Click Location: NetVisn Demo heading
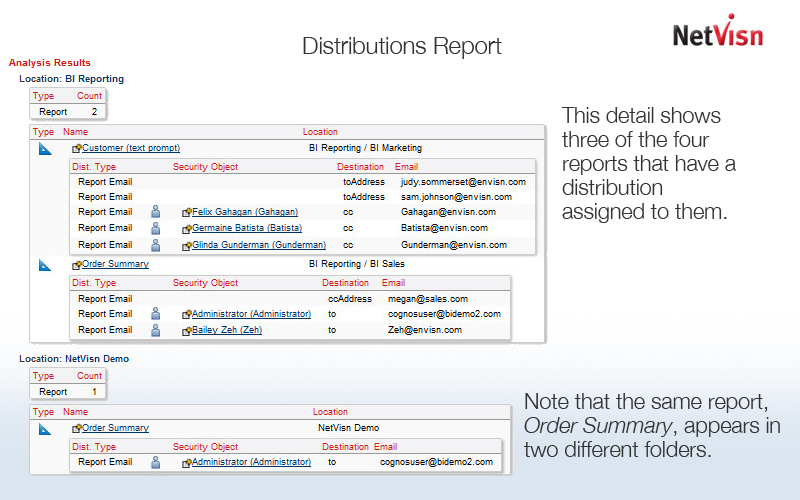 [74, 359]
